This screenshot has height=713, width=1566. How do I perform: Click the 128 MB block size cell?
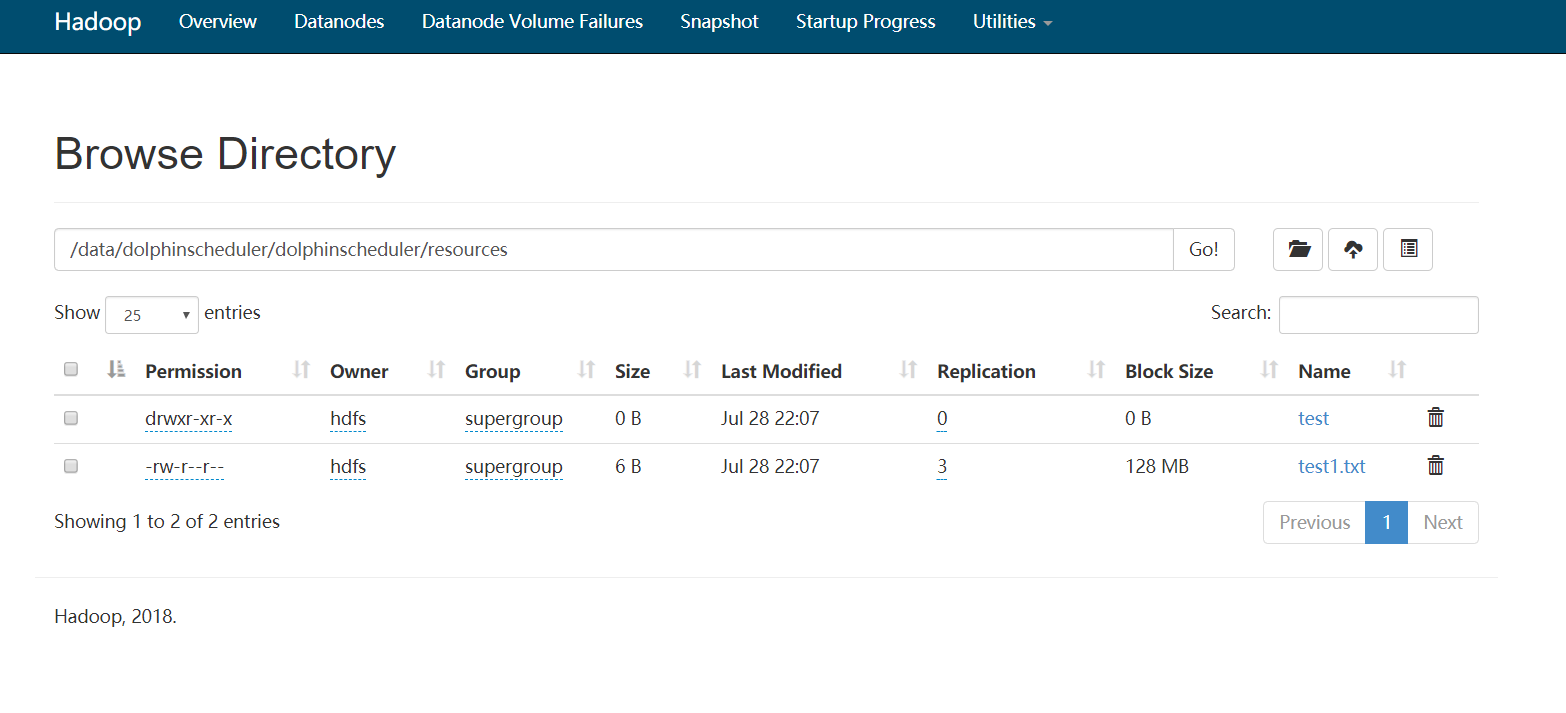[1157, 466]
